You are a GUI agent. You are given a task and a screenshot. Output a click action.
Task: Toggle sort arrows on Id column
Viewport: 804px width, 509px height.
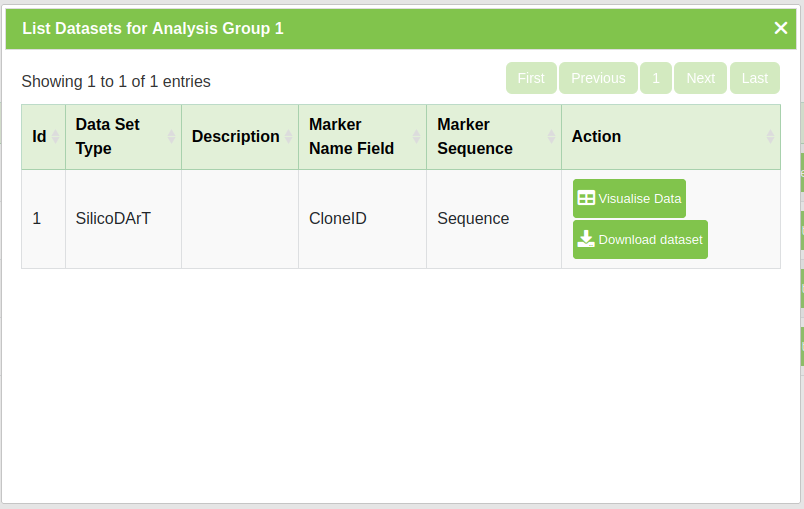[56, 137]
